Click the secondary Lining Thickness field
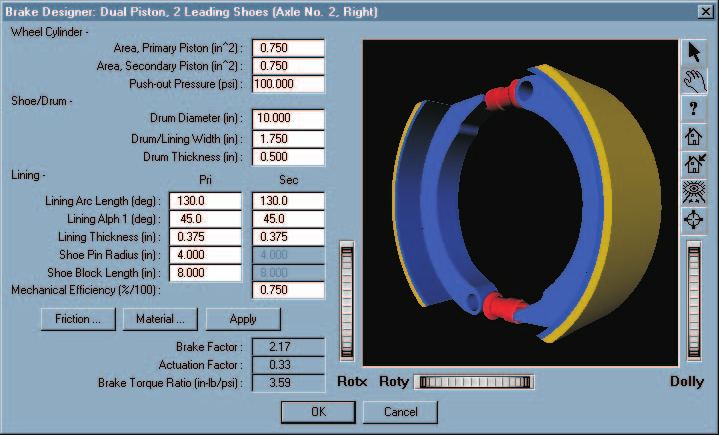Image resolution: width=719 pixels, height=435 pixels. (288, 237)
